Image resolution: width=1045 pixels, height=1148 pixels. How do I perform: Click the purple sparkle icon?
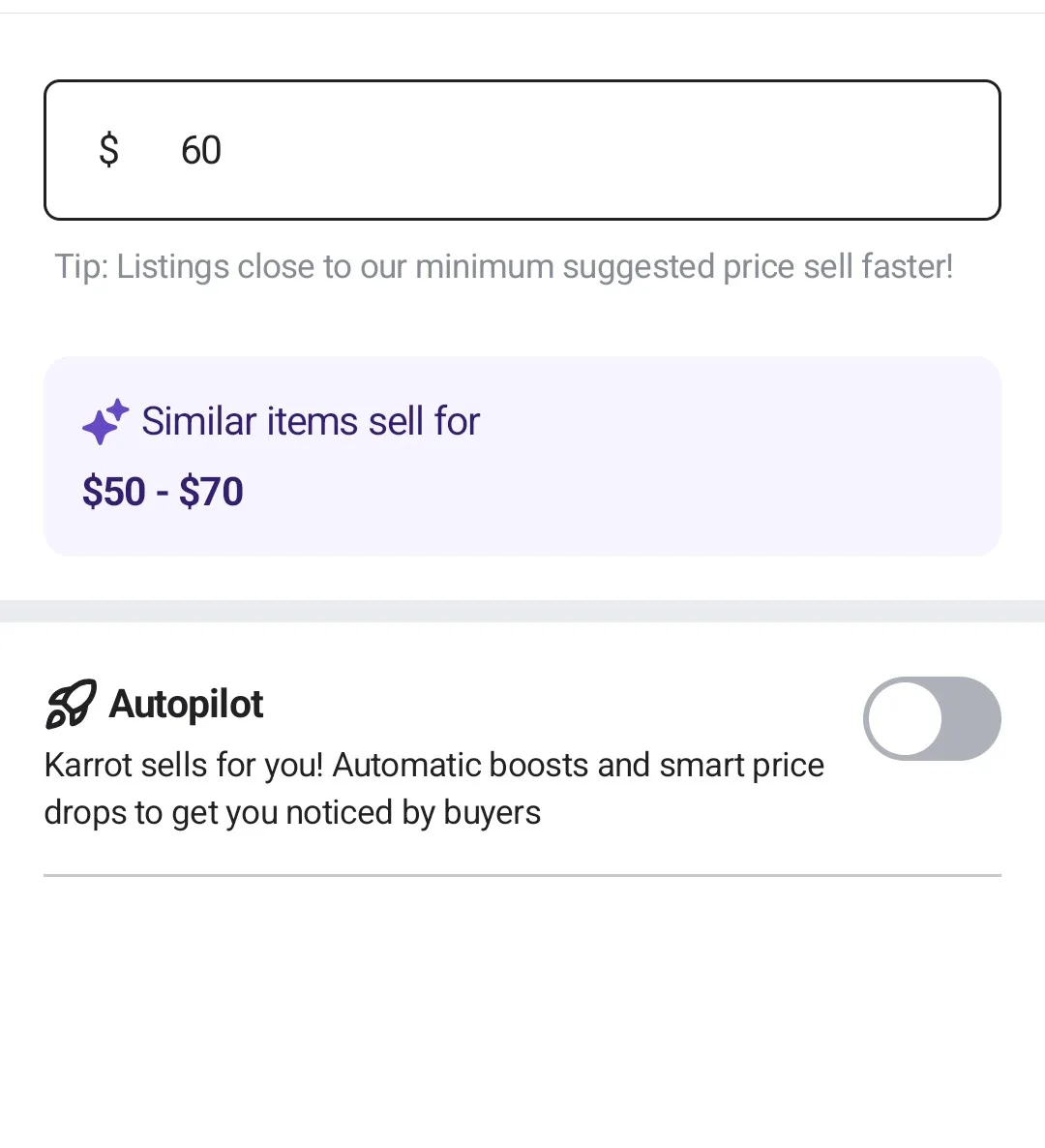pyautogui.click(x=104, y=422)
